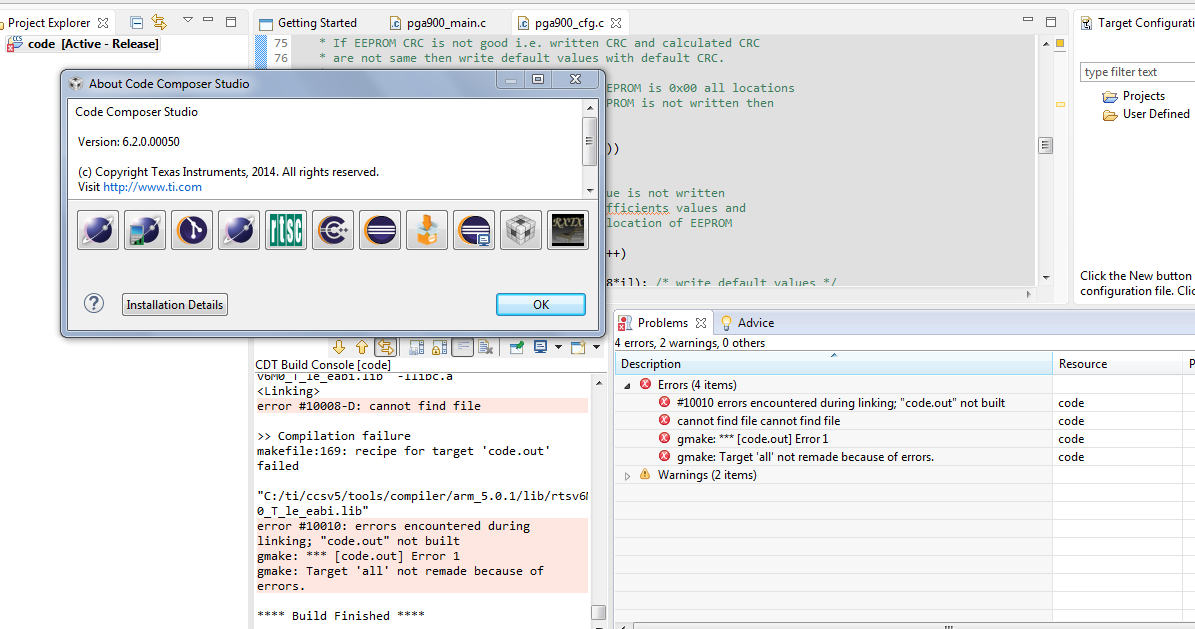Image resolution: width=1195 pixels, height=629 pixels.
Task: Click the type filter text field
Action: pyautogui.click(x=1137, y=72)
